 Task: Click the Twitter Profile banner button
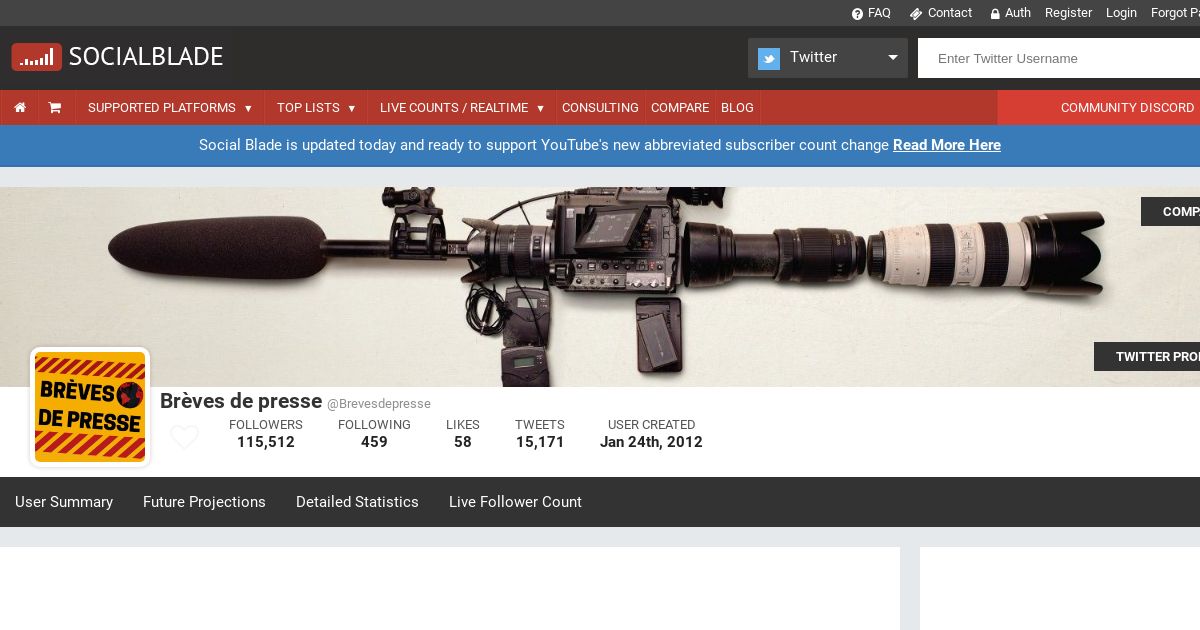click(x=1147, y=357)
